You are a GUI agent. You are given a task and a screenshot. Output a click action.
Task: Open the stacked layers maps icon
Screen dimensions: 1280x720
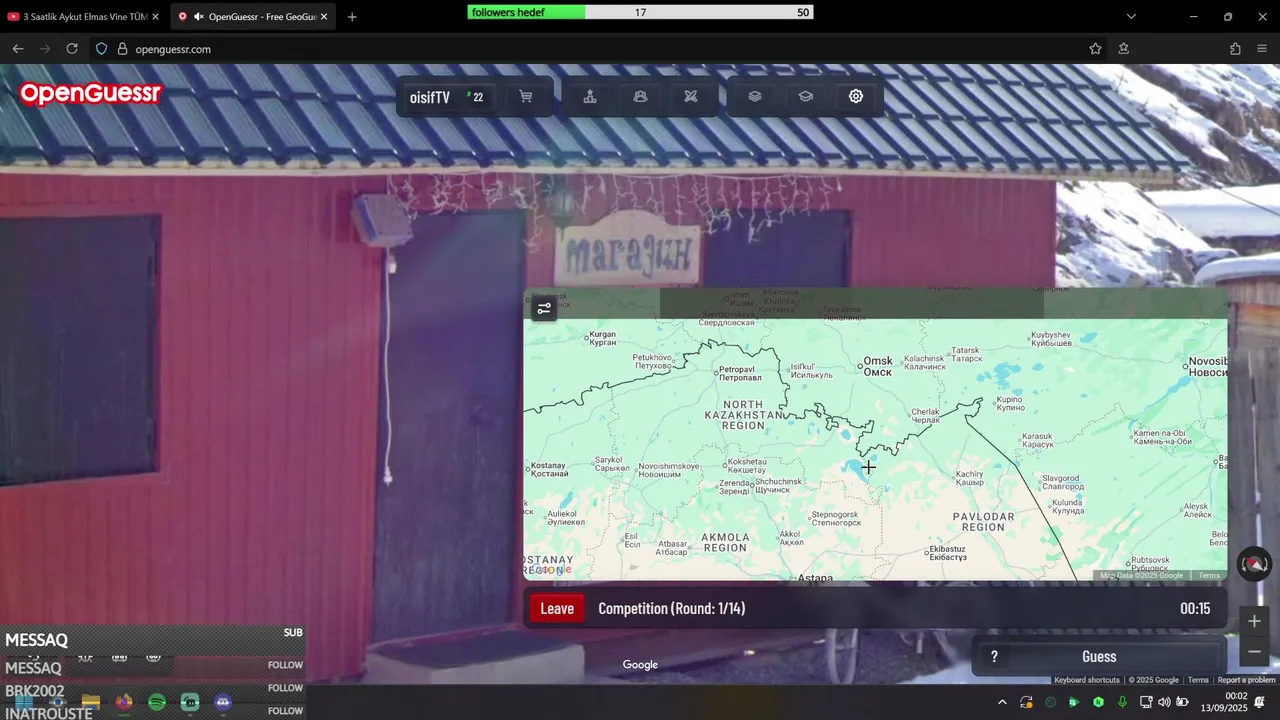click(755, 97)
